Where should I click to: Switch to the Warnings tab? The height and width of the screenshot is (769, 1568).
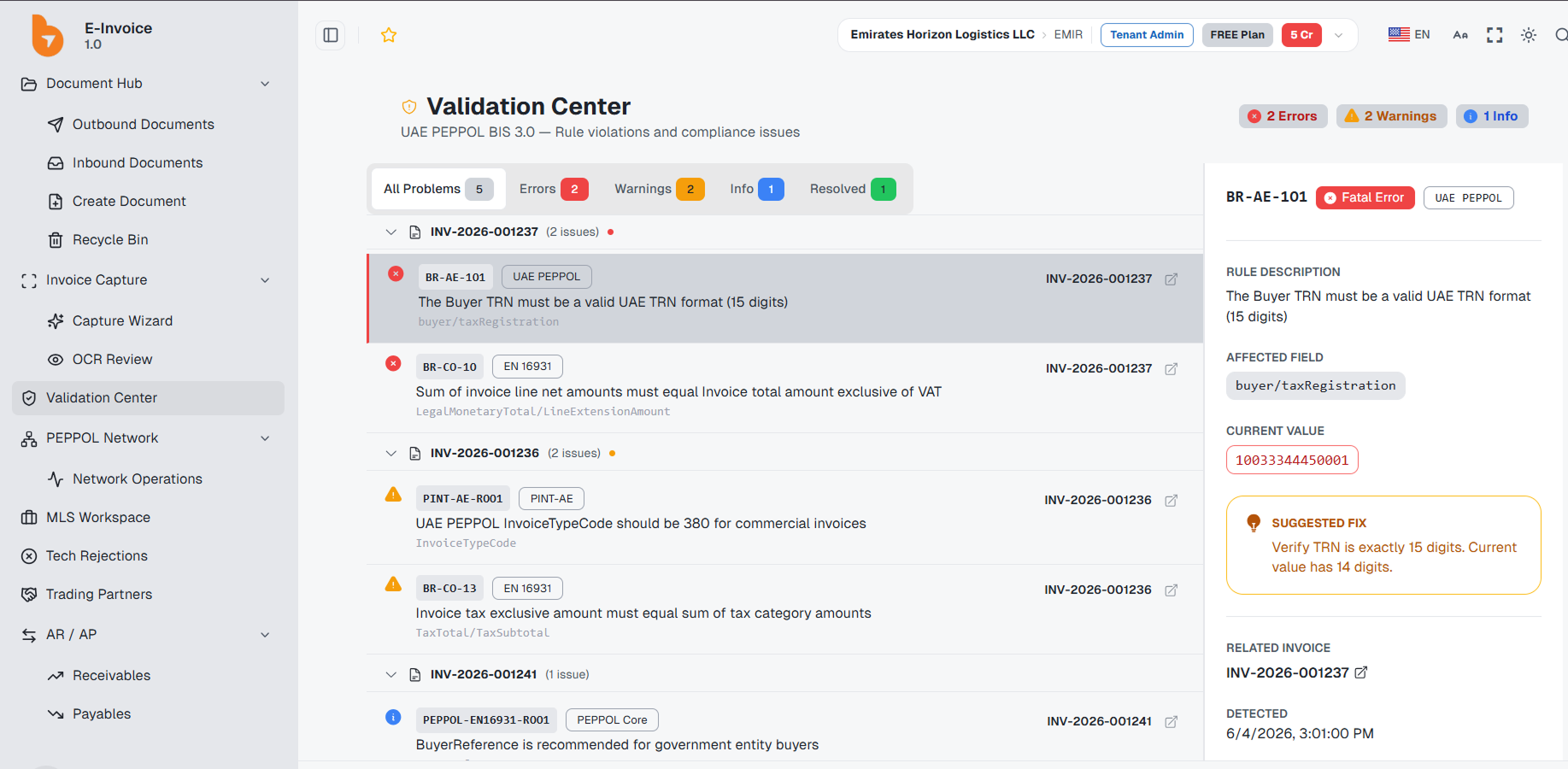click(659, 189)
